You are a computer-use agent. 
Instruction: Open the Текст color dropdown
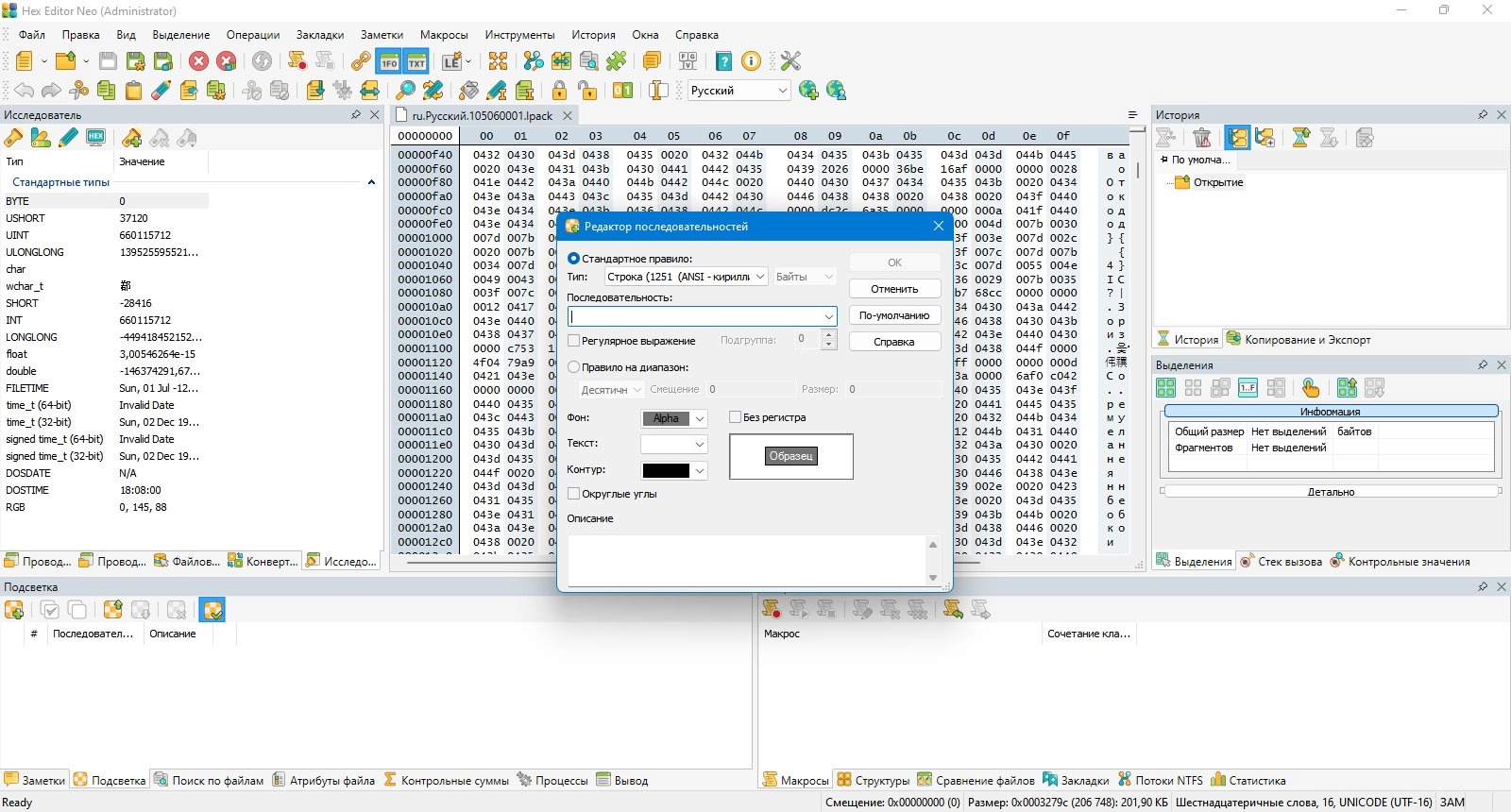[700, 444]
